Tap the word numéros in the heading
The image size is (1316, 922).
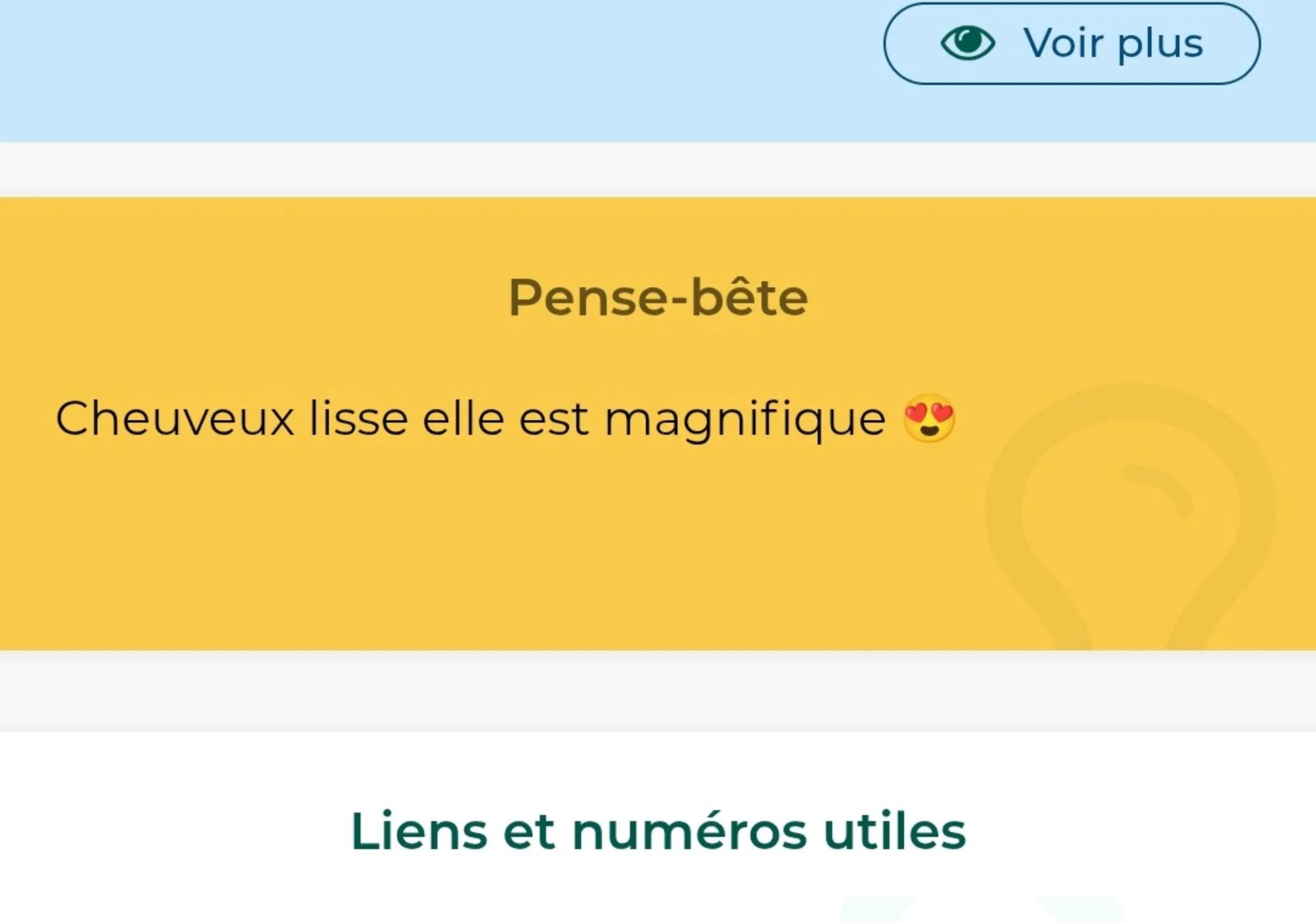(x=690, y=831)
